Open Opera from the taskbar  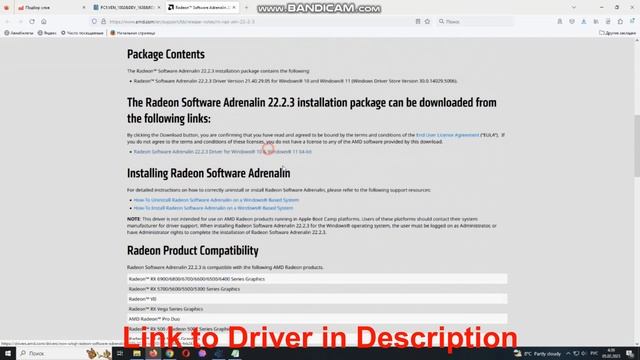click(x=186, y=353)
